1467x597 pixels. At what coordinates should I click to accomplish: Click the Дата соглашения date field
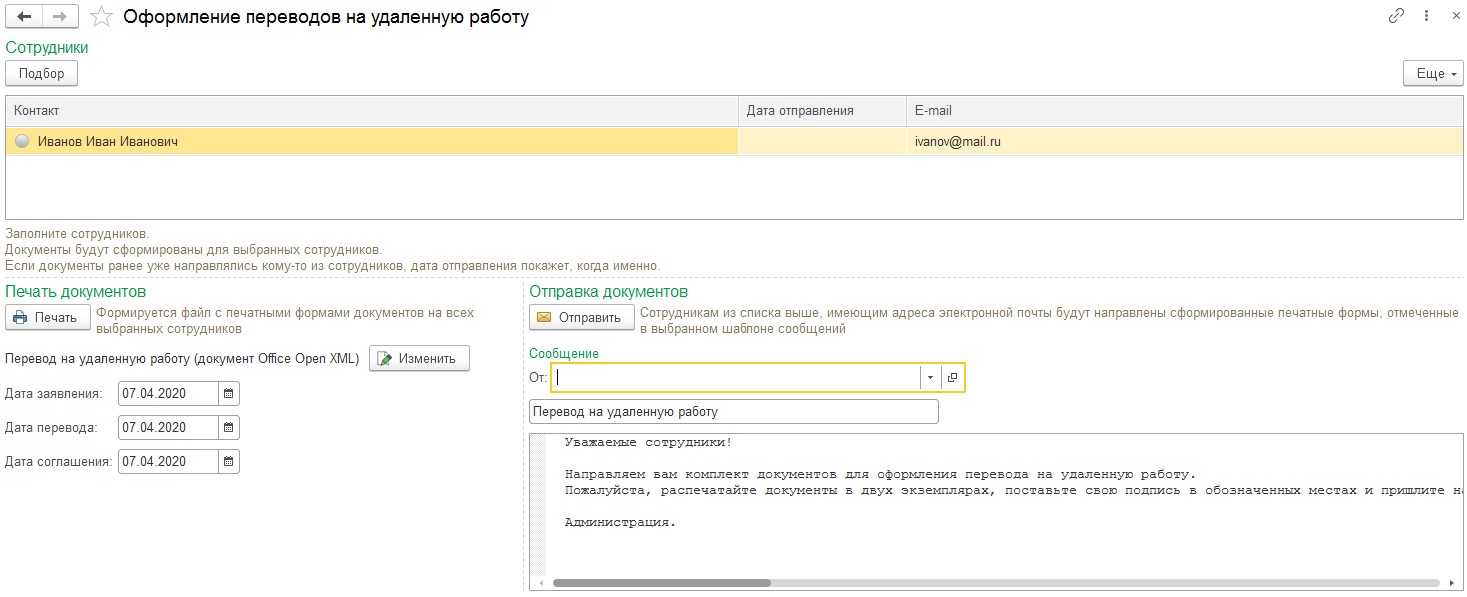(167, 461)
